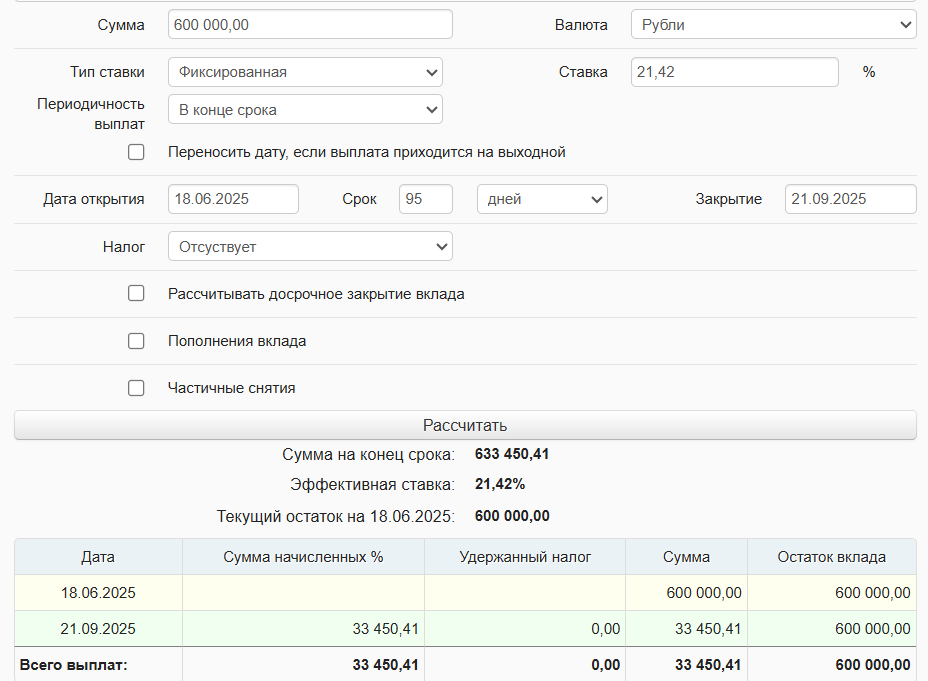Viewport: 928px width, 681px height.
Task: Click the Сумма deposit amount field
Action: click(x=310, y=25)
